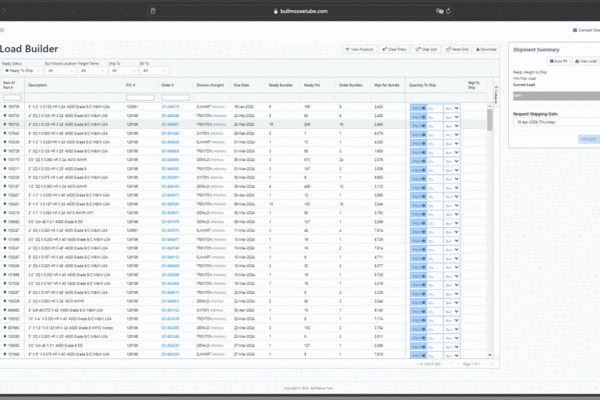Click the P.O. # filter input field

(x=141, y=97)
